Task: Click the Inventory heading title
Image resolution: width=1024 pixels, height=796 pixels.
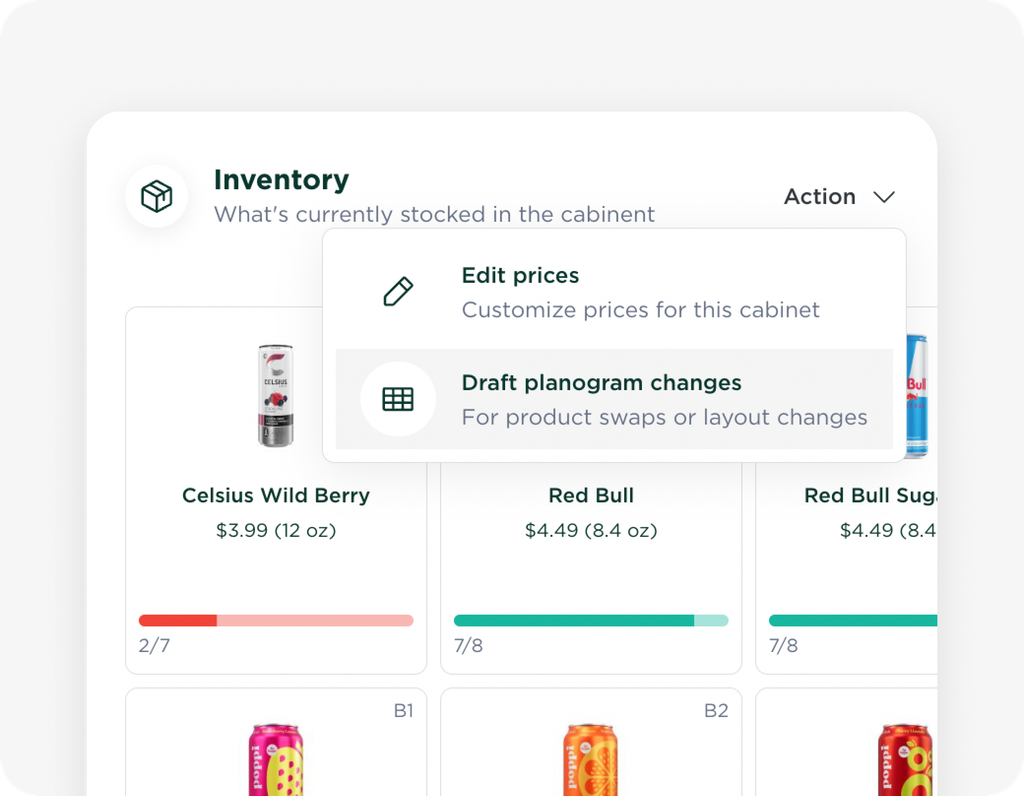Action: 281,180
